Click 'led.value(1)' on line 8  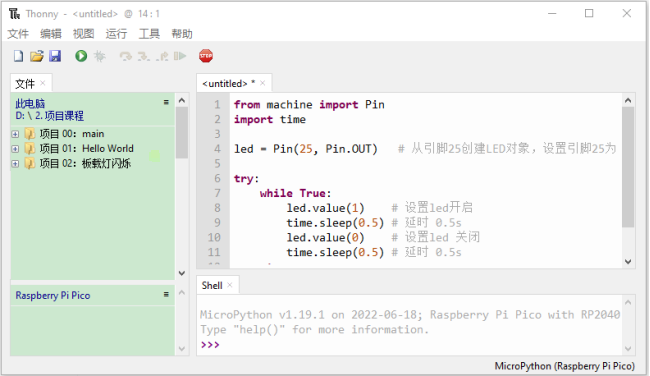coord(325,208)
